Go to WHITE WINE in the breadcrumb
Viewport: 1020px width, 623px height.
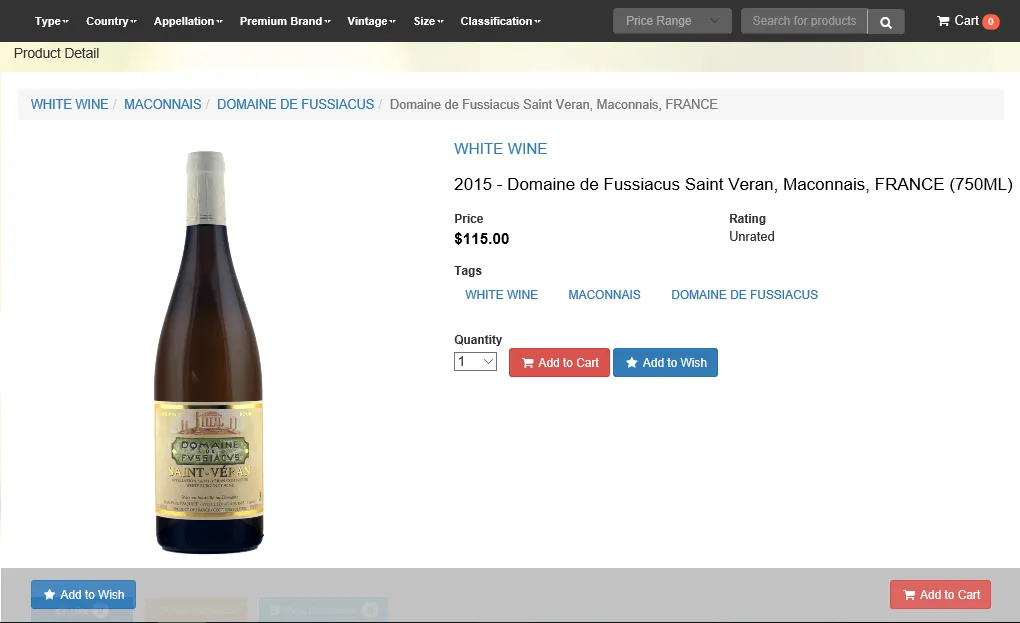pyautogui.click(x=70, y=105)
